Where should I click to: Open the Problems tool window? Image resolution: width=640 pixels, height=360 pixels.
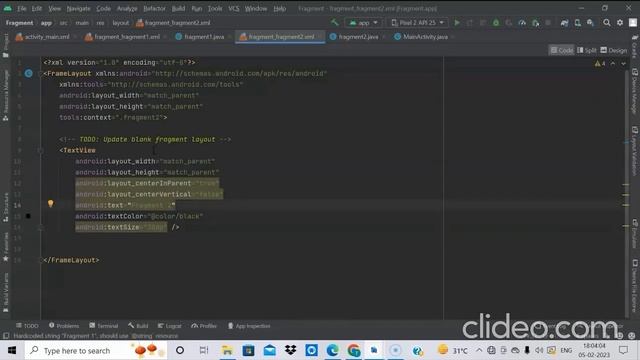(x=64, y=326)
